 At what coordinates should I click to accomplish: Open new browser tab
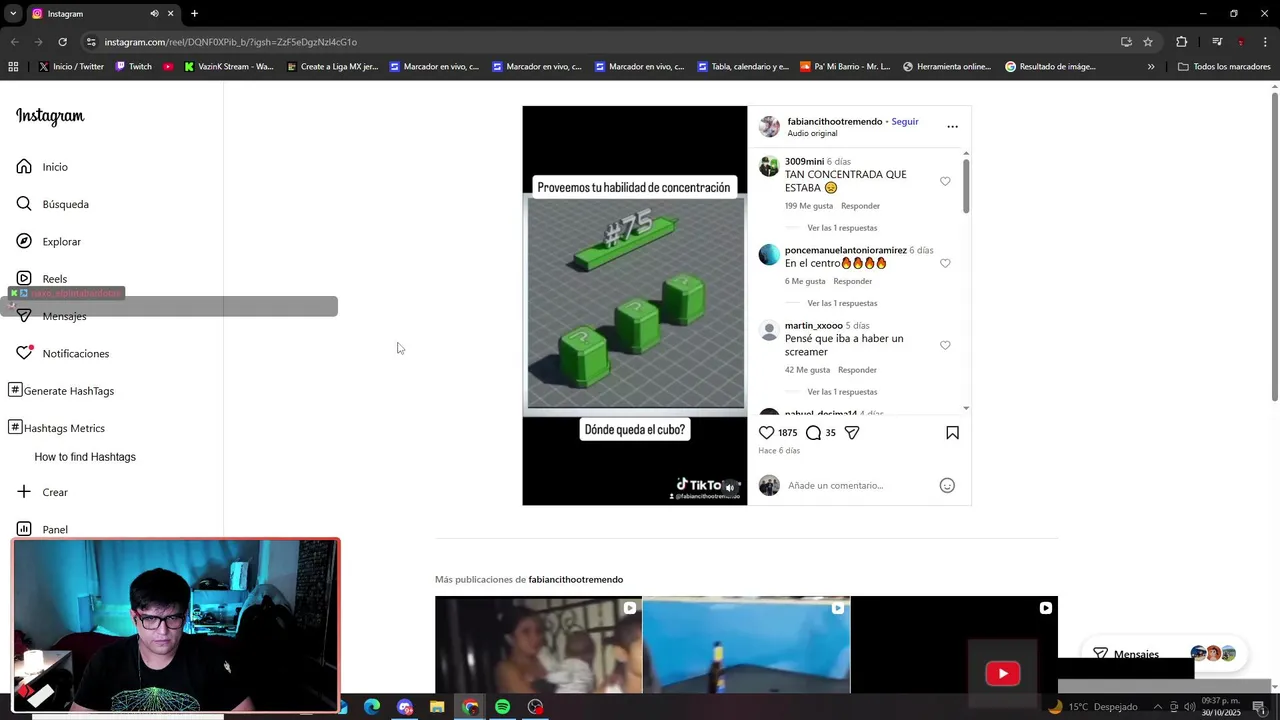194,14
